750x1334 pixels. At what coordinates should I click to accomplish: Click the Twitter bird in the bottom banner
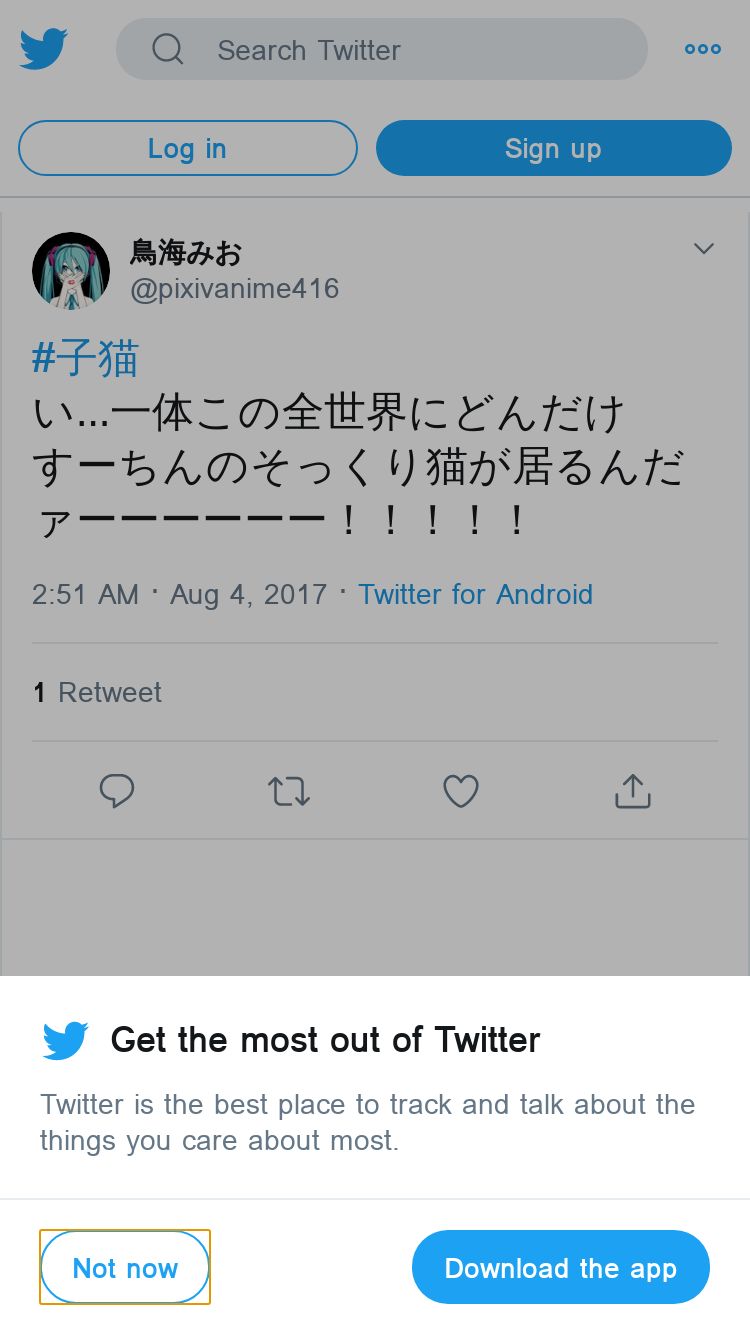[x=66, y=1041]
